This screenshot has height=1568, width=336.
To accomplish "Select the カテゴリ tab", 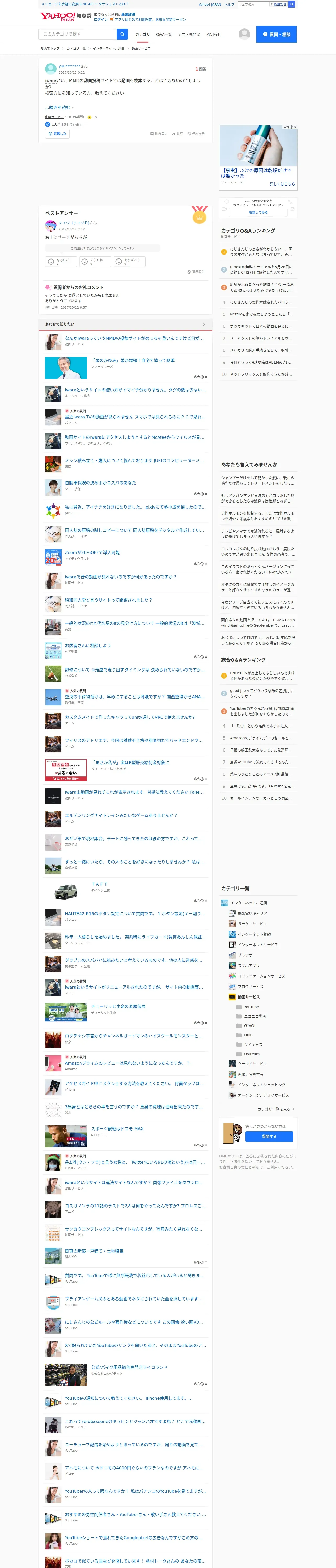I will coord(142,35).
